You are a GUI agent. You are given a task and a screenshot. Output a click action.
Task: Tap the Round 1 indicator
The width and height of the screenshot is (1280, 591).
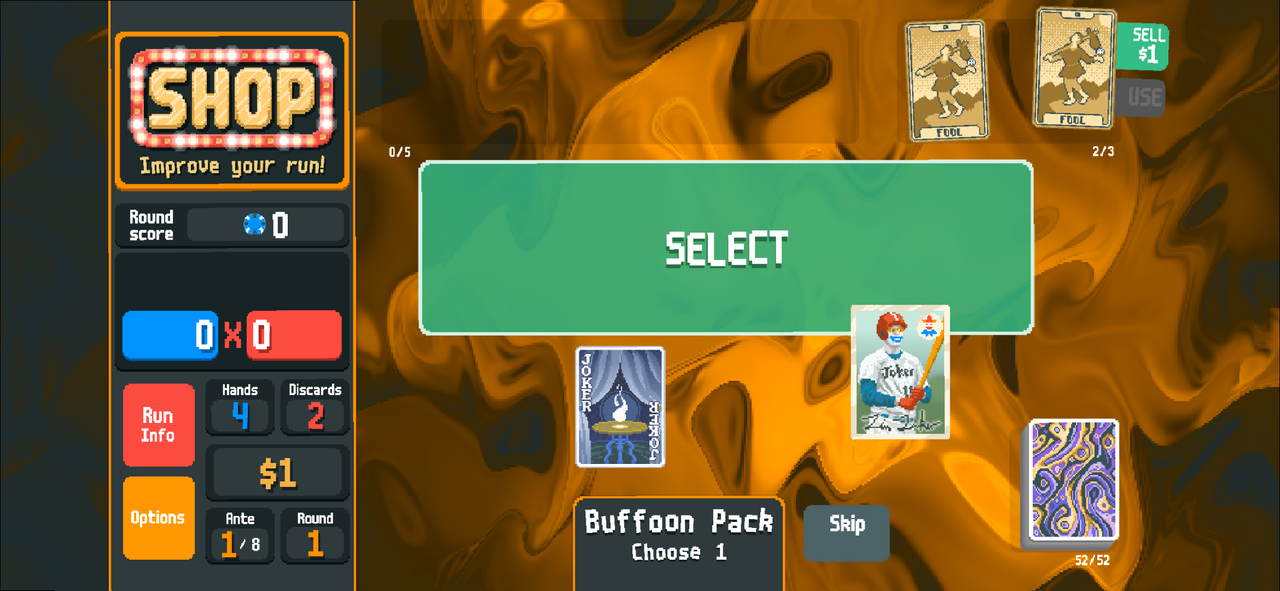[x=315, y=536]
